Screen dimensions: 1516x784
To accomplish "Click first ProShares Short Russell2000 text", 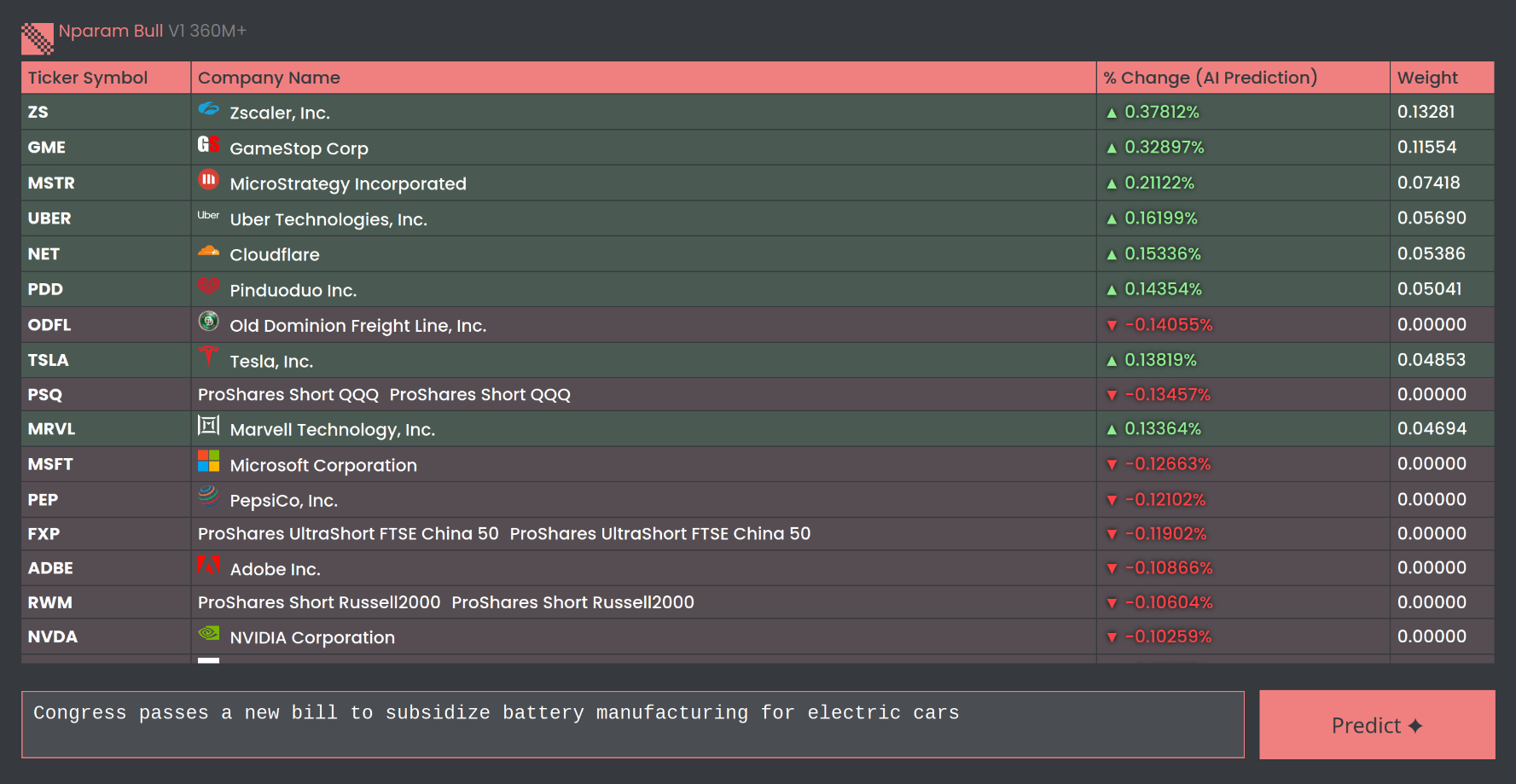I will coord(319,602).
